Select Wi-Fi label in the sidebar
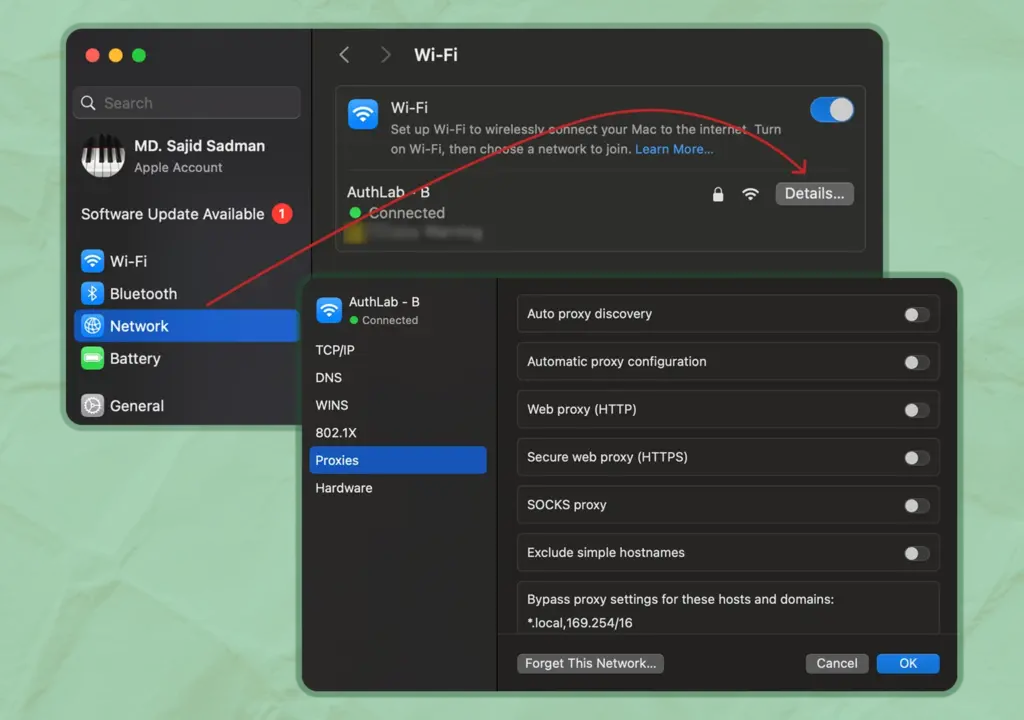 (x=129, y=261)
